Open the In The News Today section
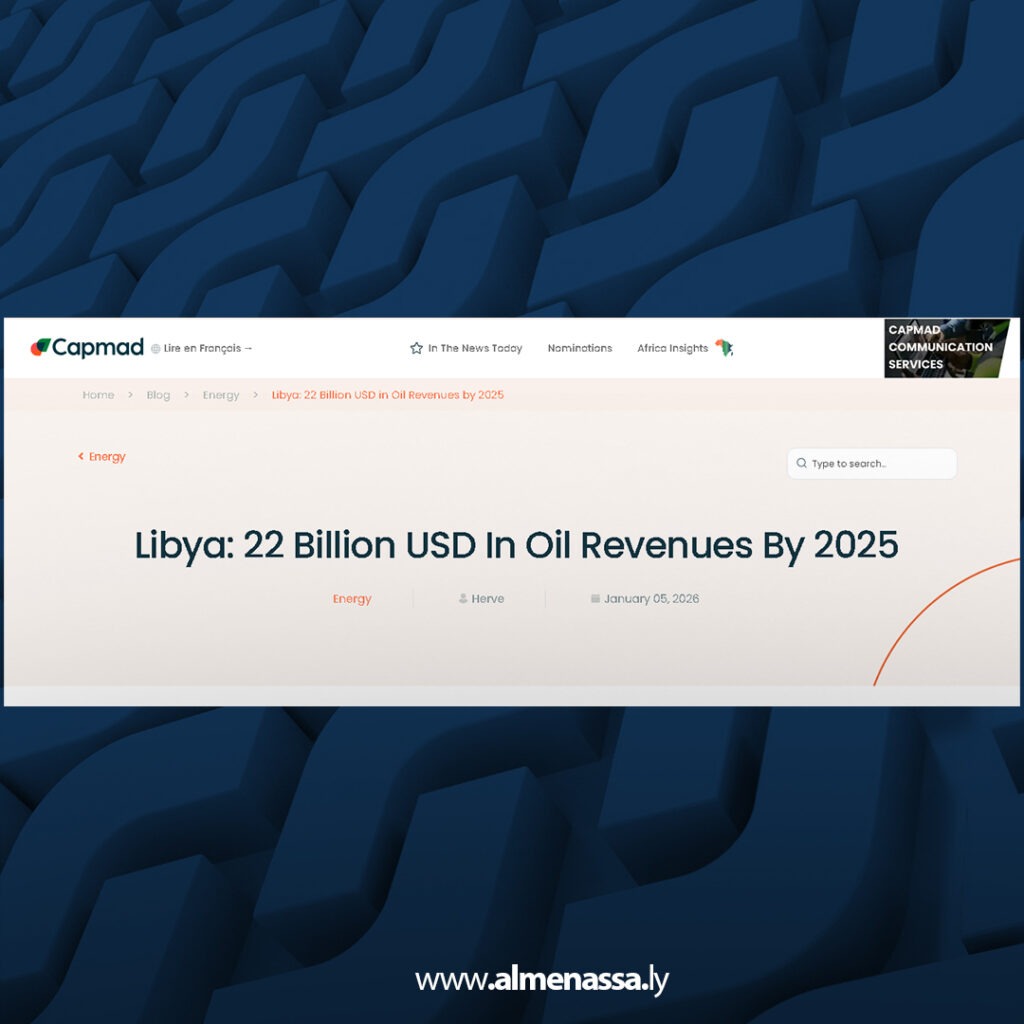Screen dimensions: 1024x1024 pos(474,348)
